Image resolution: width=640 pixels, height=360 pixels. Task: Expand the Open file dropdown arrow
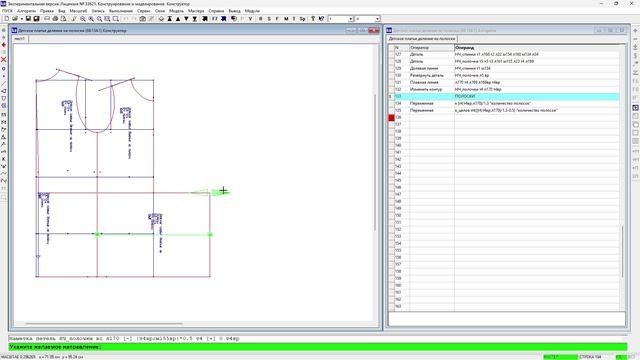[22, 18]
